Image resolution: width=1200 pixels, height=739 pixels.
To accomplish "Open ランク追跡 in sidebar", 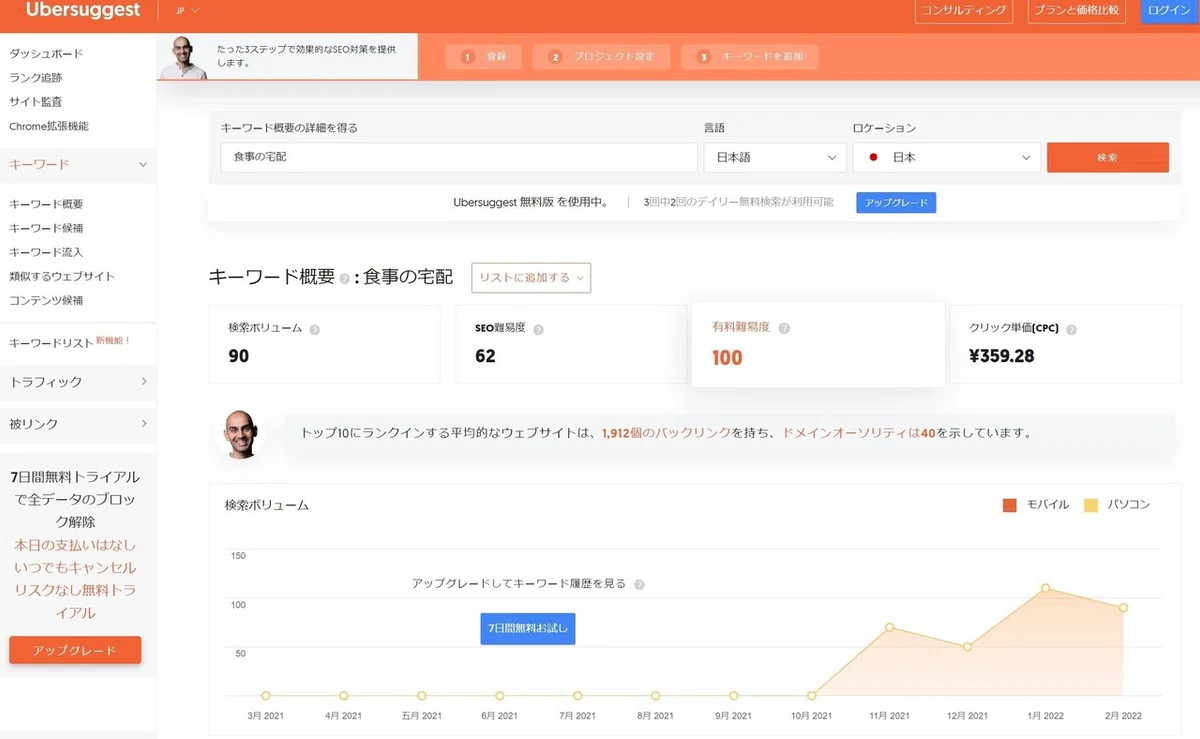I will click(36, 77).
